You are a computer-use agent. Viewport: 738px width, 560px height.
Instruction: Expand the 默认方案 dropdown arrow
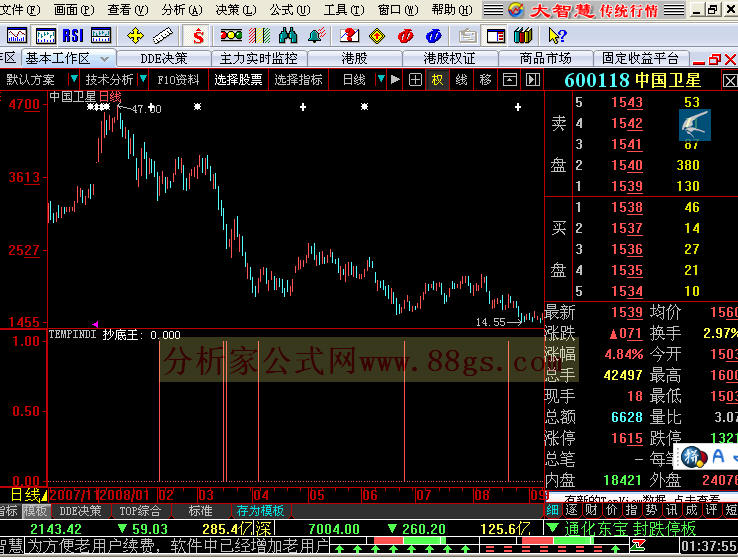(x=73, y=79)
